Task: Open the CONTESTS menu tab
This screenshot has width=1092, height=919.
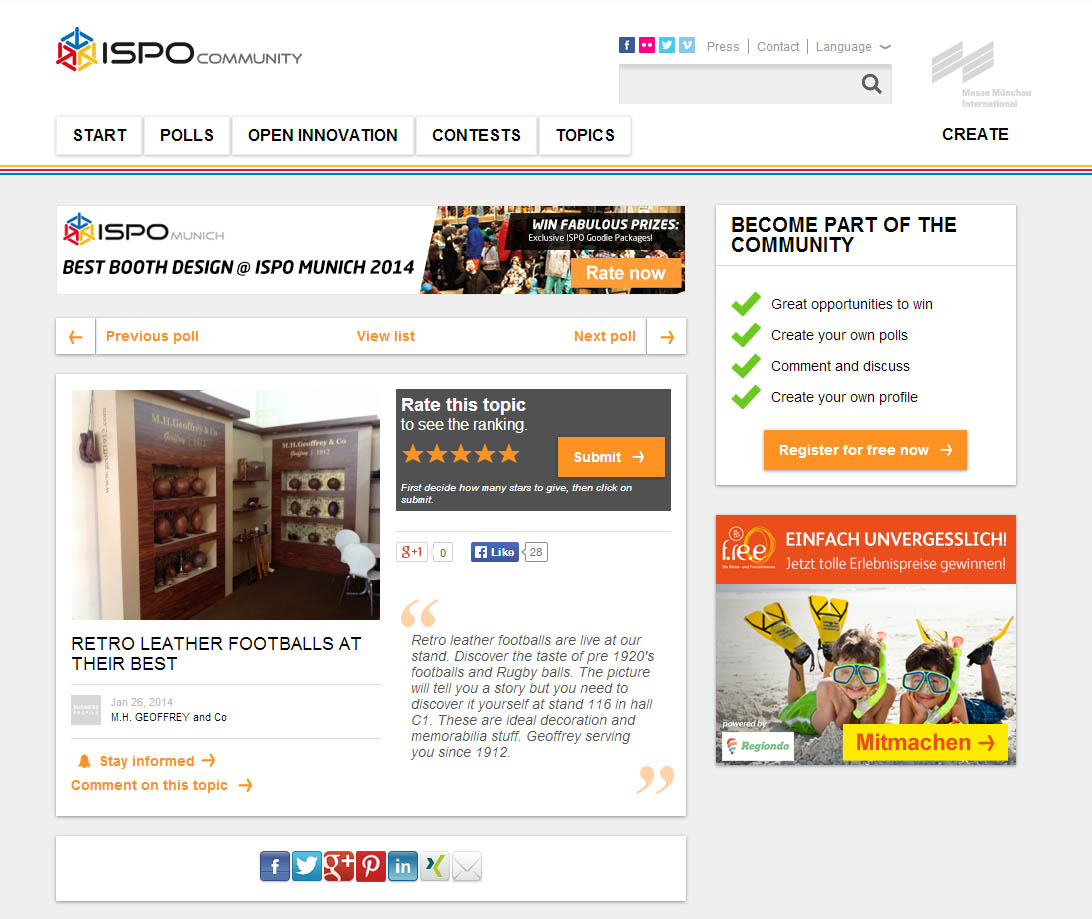Action: 476,135
